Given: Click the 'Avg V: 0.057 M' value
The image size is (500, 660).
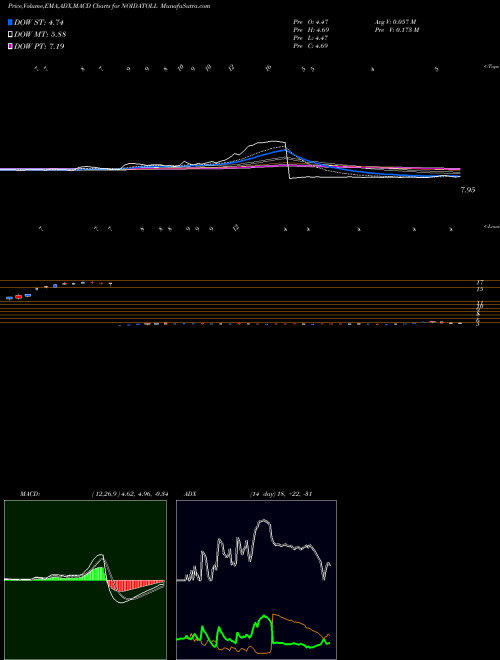Looking at the screenshot, I should click(396, 21).
